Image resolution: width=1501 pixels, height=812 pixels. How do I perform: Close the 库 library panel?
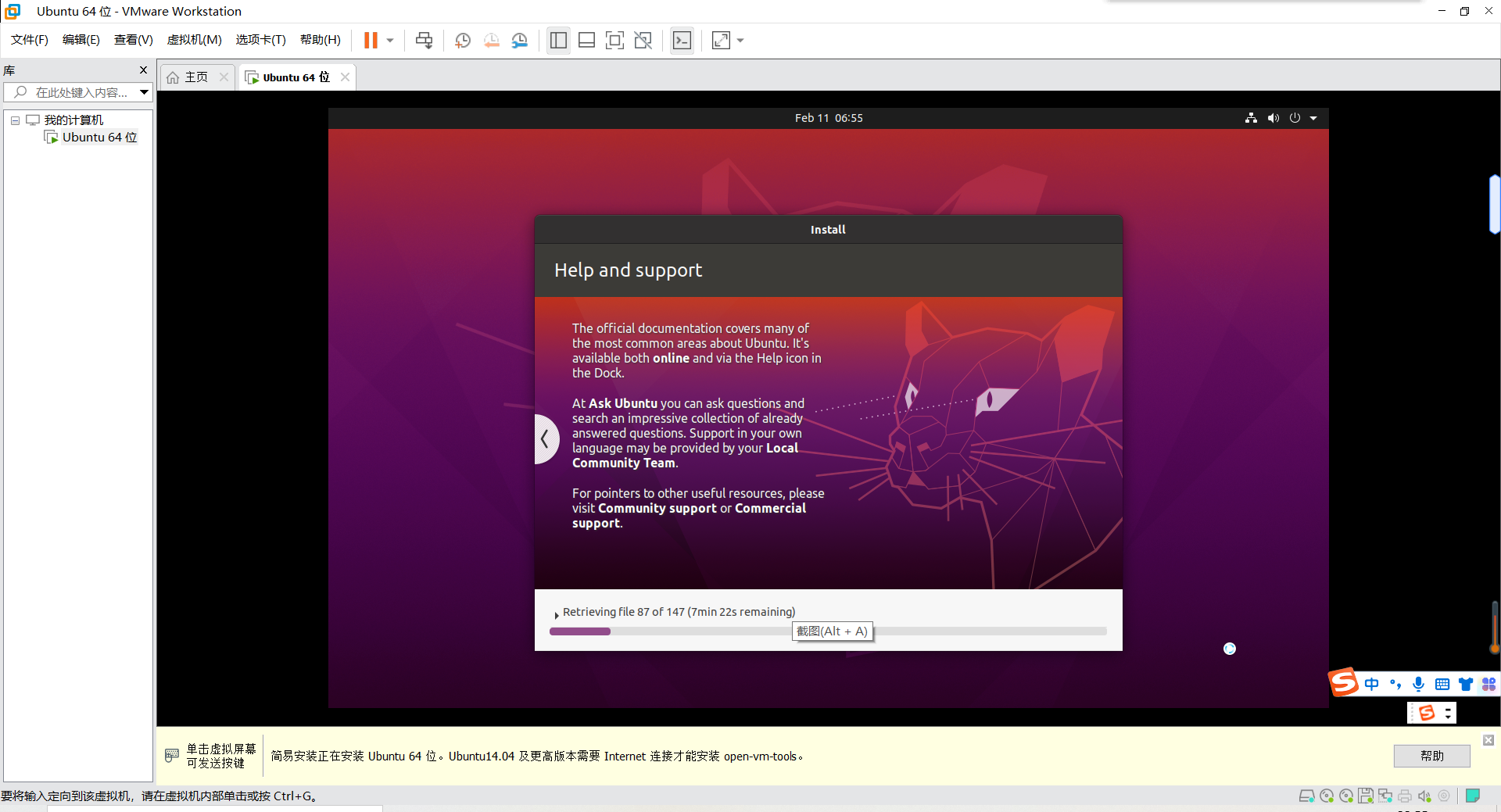tap(143, 70)
